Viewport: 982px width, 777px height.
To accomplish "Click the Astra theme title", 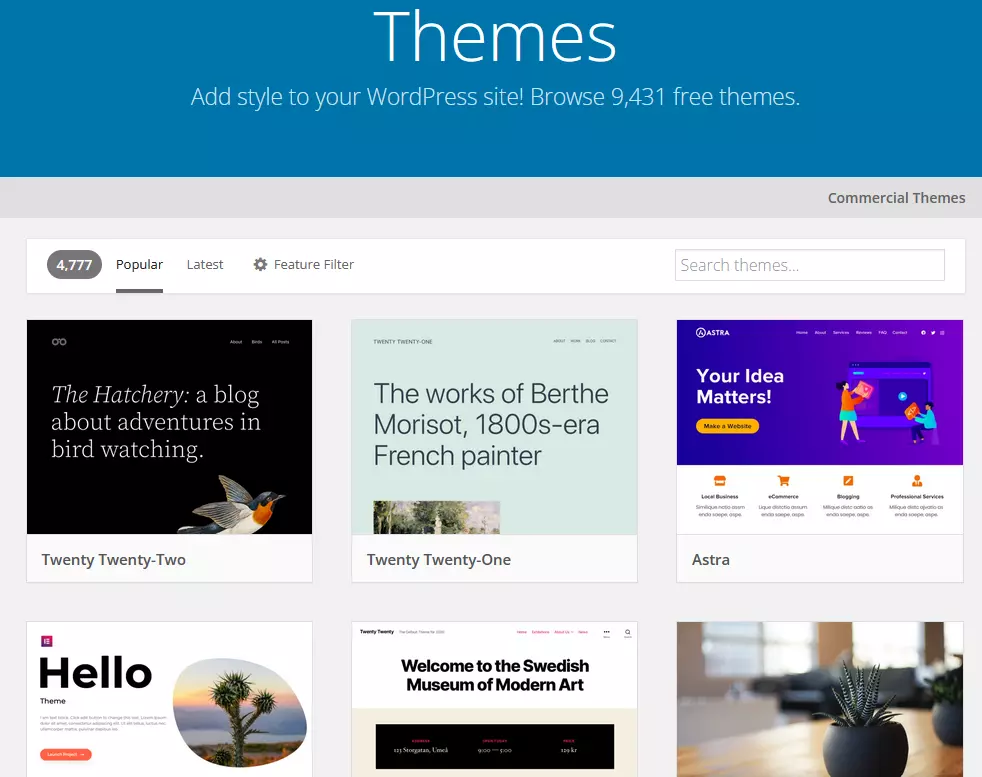I will click(710, 560).
